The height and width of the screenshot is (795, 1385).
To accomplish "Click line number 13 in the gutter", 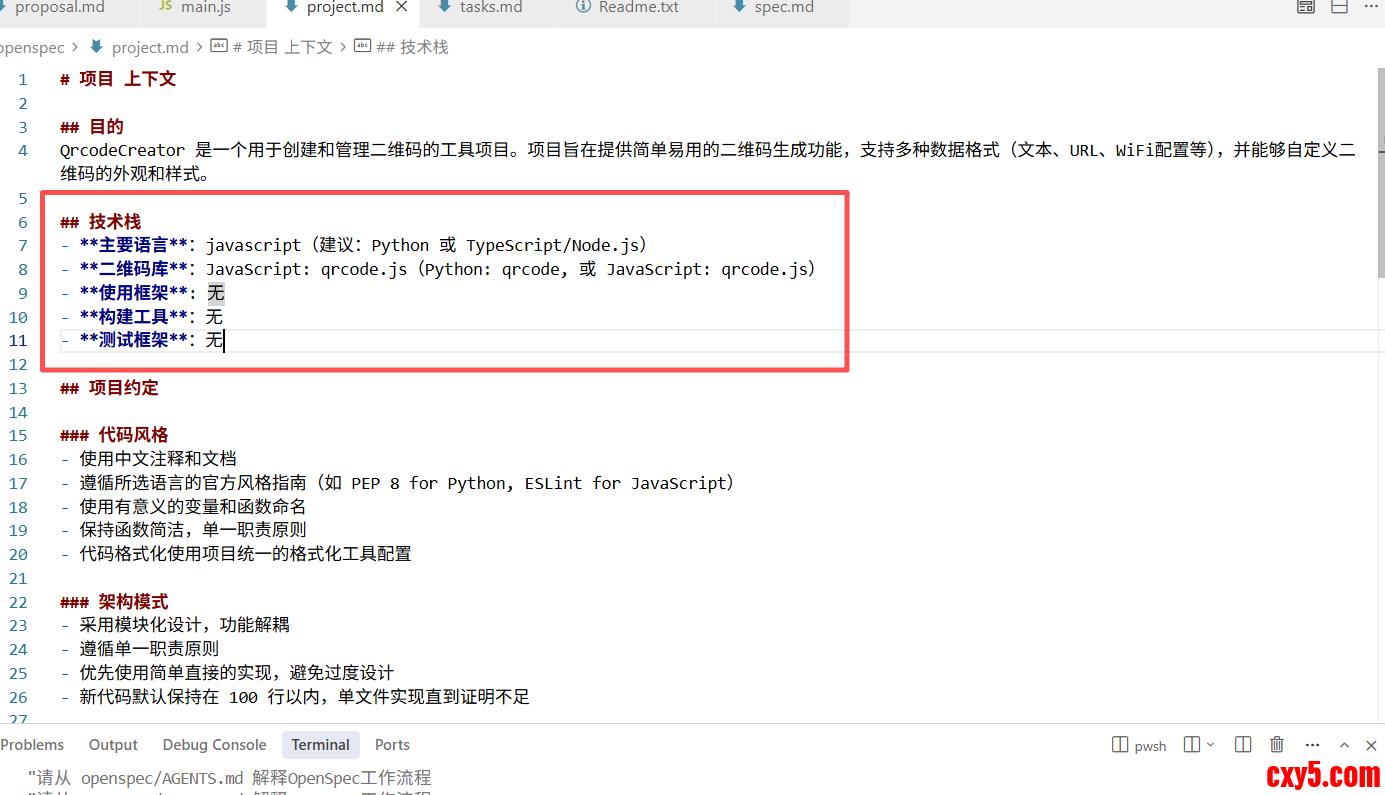I will click(x=18, y=389).
